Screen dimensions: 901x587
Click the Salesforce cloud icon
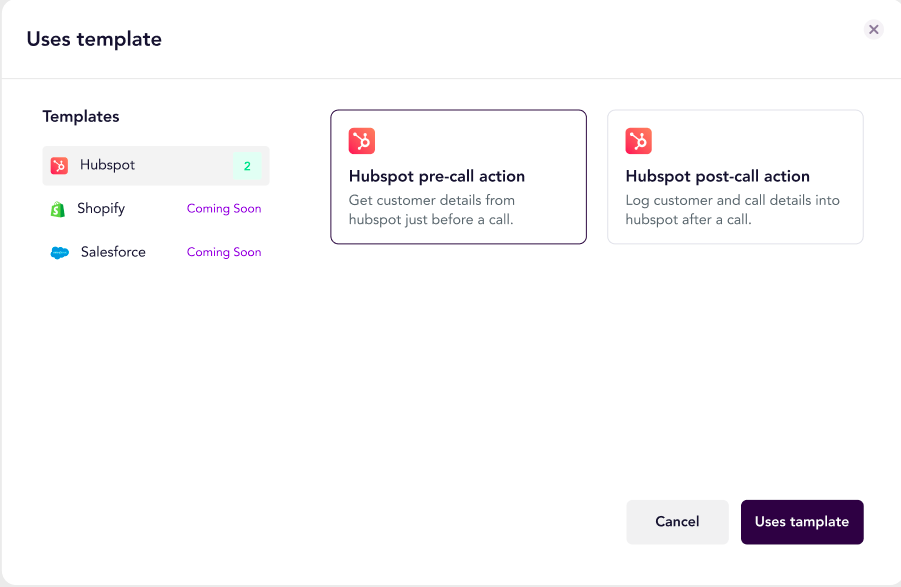tap(59, 253)
